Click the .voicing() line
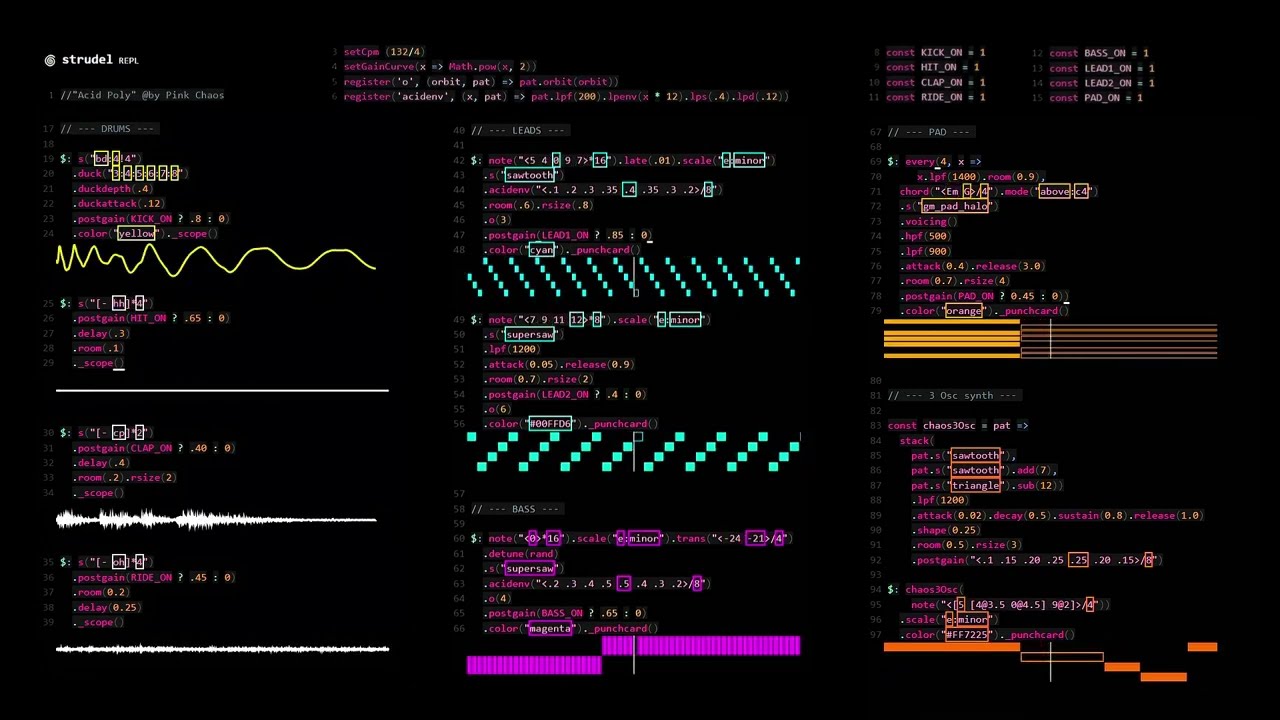The image size is (1280, 720). click(x=929, y=221)
